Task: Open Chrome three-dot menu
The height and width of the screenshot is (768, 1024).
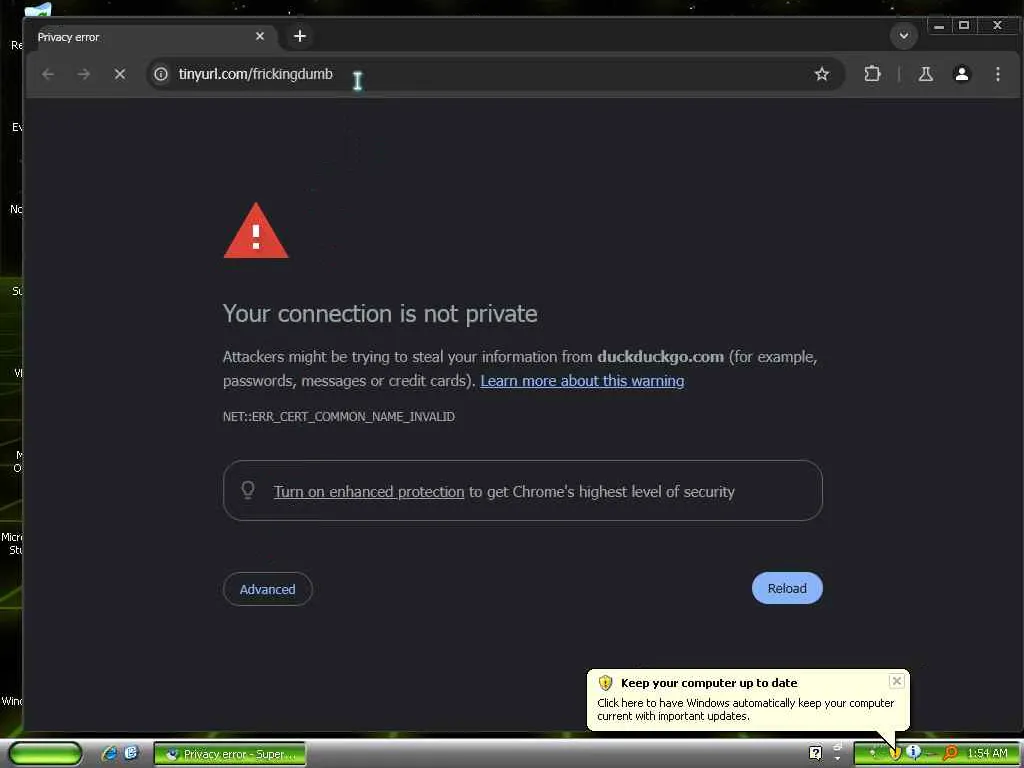Action: pyautogui.click(x=998, y=74)
